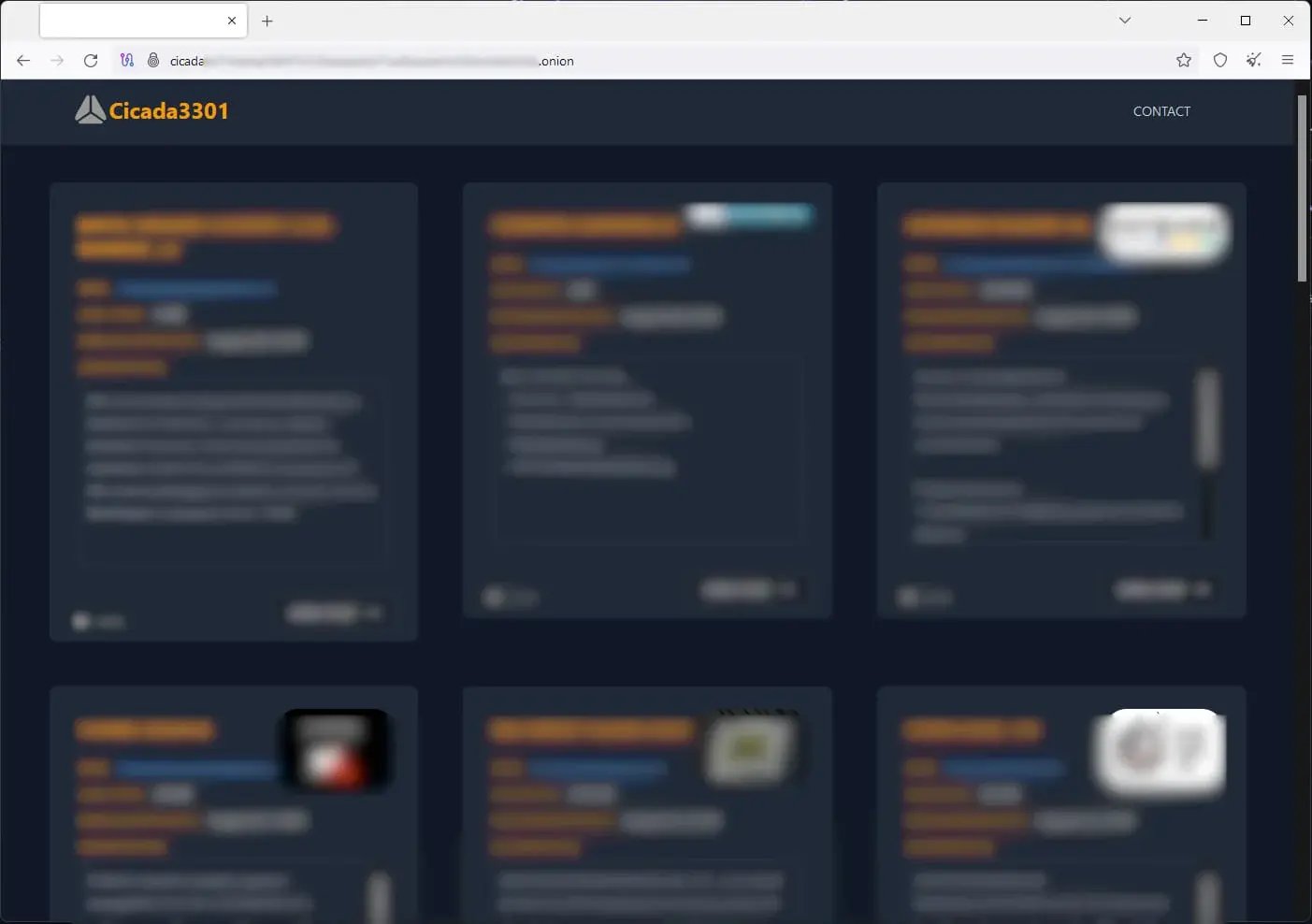This screenshot has width=1312, height=924.
Task: Minimize the browser window
Action: [x=1203, y=21]
